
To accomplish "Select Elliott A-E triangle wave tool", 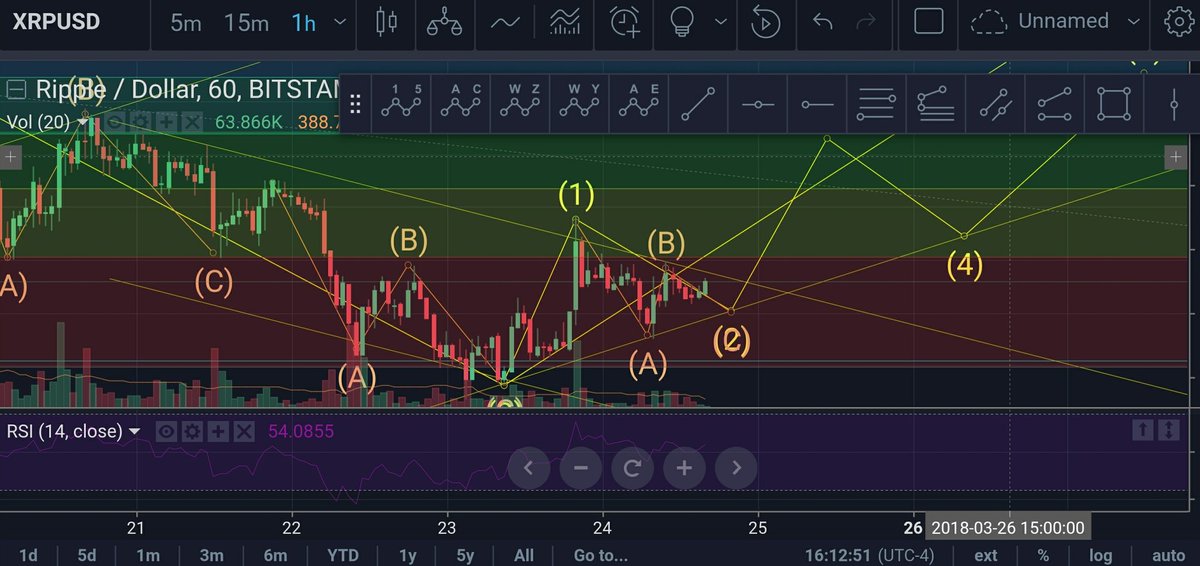I will click(639, 103).
